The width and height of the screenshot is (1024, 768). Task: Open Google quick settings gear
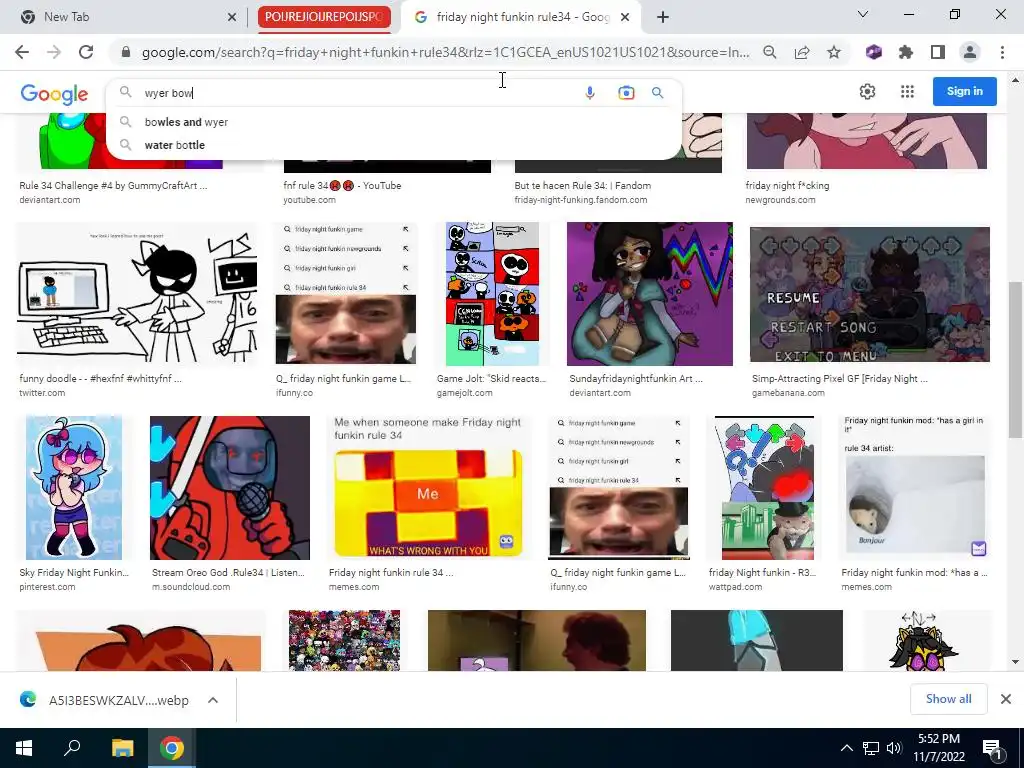pos(867,91)
